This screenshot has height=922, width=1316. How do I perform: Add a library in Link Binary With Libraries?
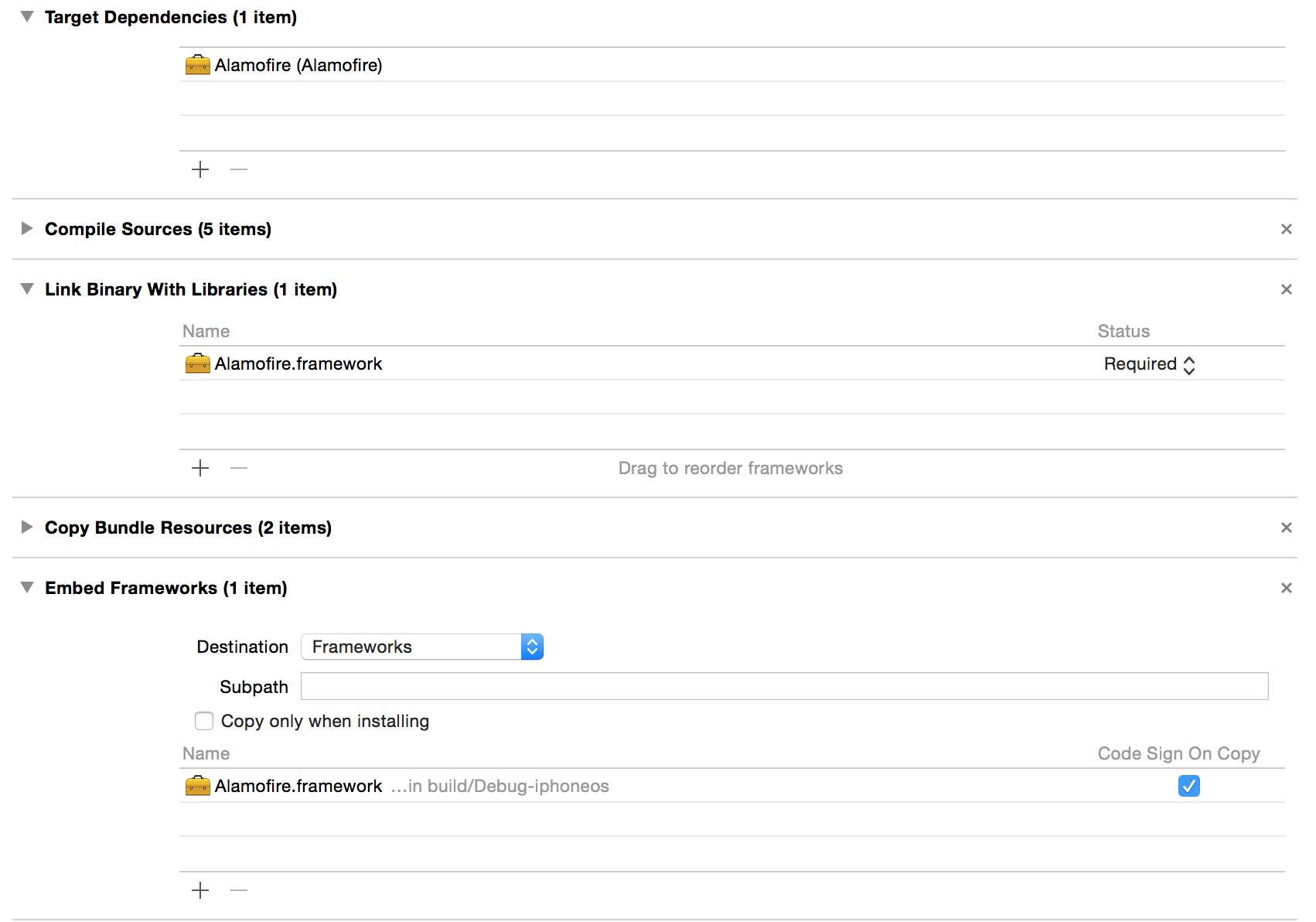pos(200,468)
